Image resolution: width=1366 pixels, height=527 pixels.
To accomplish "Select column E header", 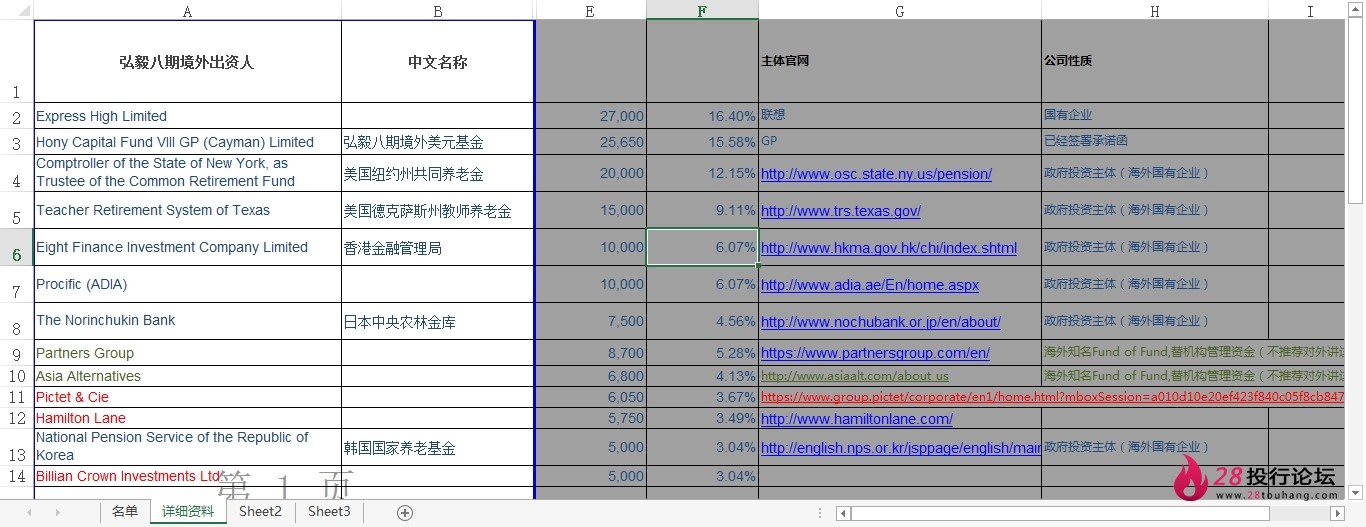I will (x=591, y=10).
